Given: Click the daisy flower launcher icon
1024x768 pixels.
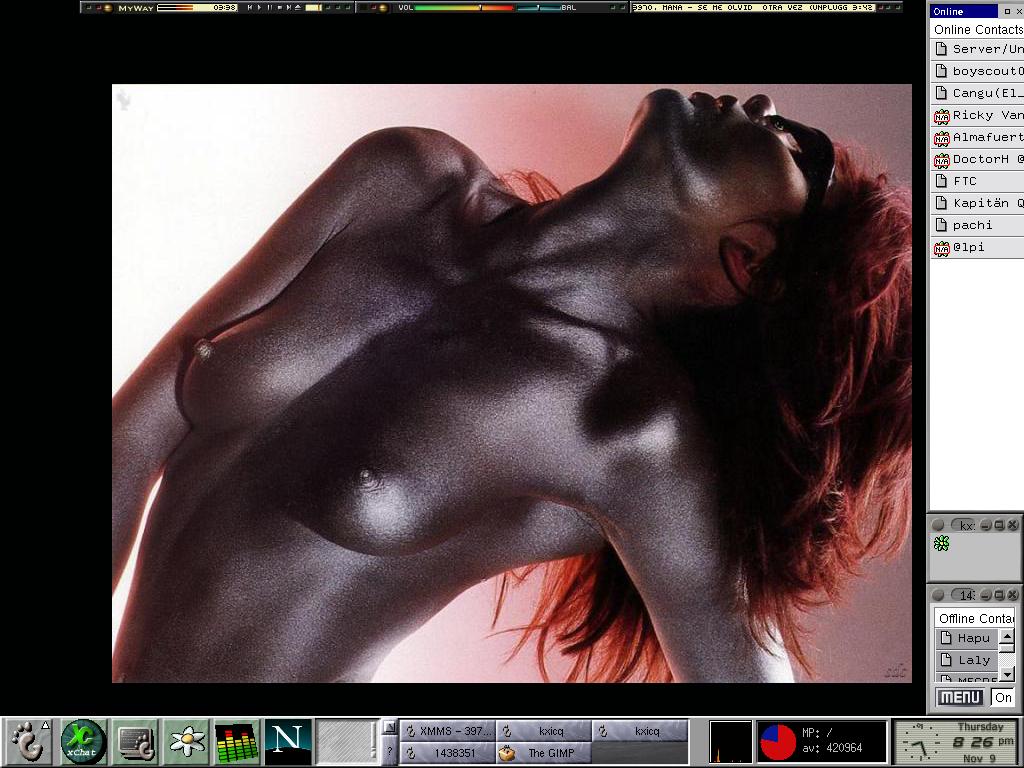Looking at the screenshot, I should [x=187, y=741].
